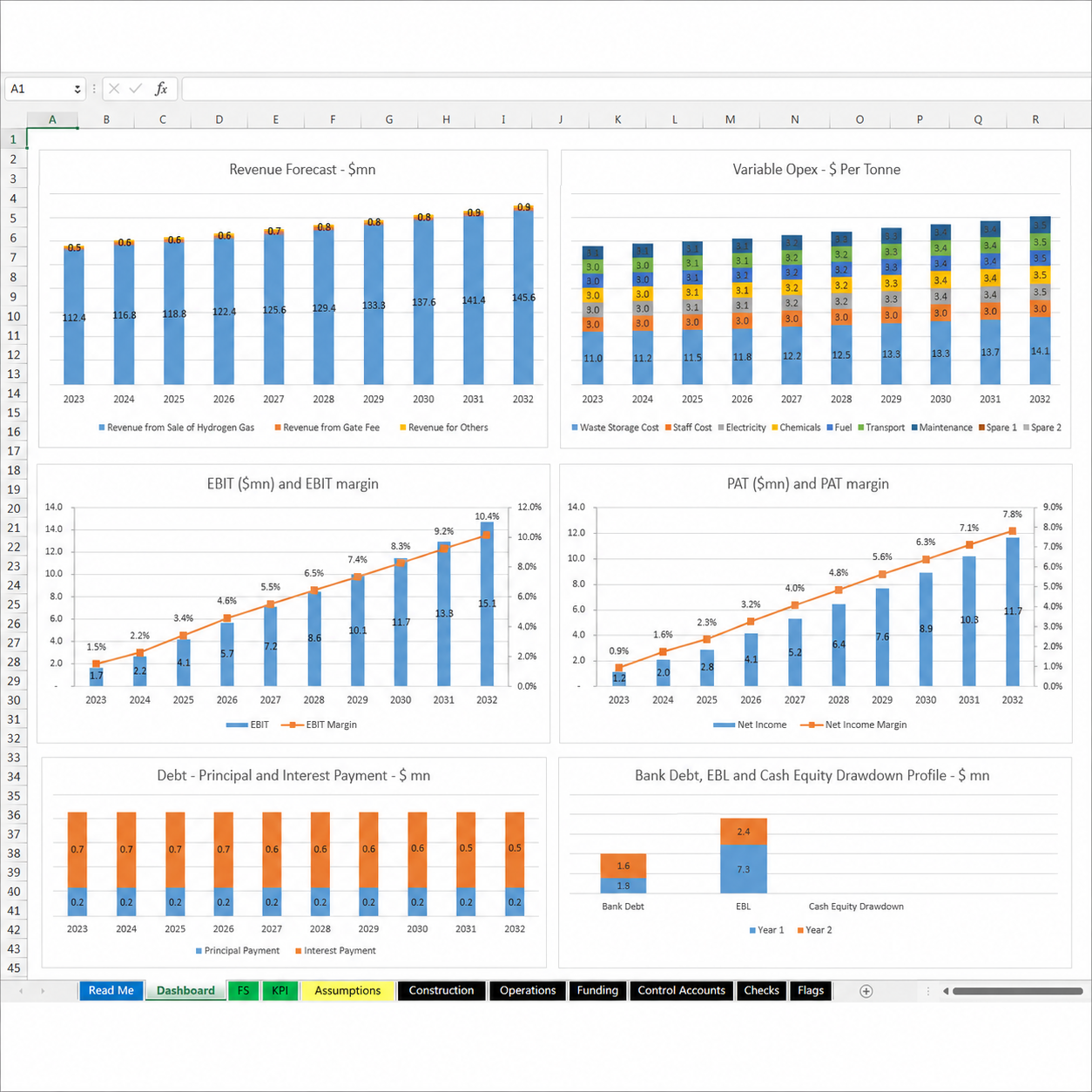1092x1092 pixels.
Task: Click the formula bar input field
Action: tap(636, 89)
